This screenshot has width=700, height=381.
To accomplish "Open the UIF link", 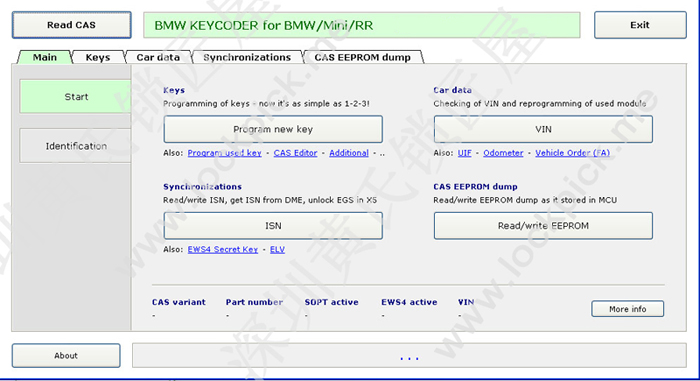I will [x=464, y=153].
